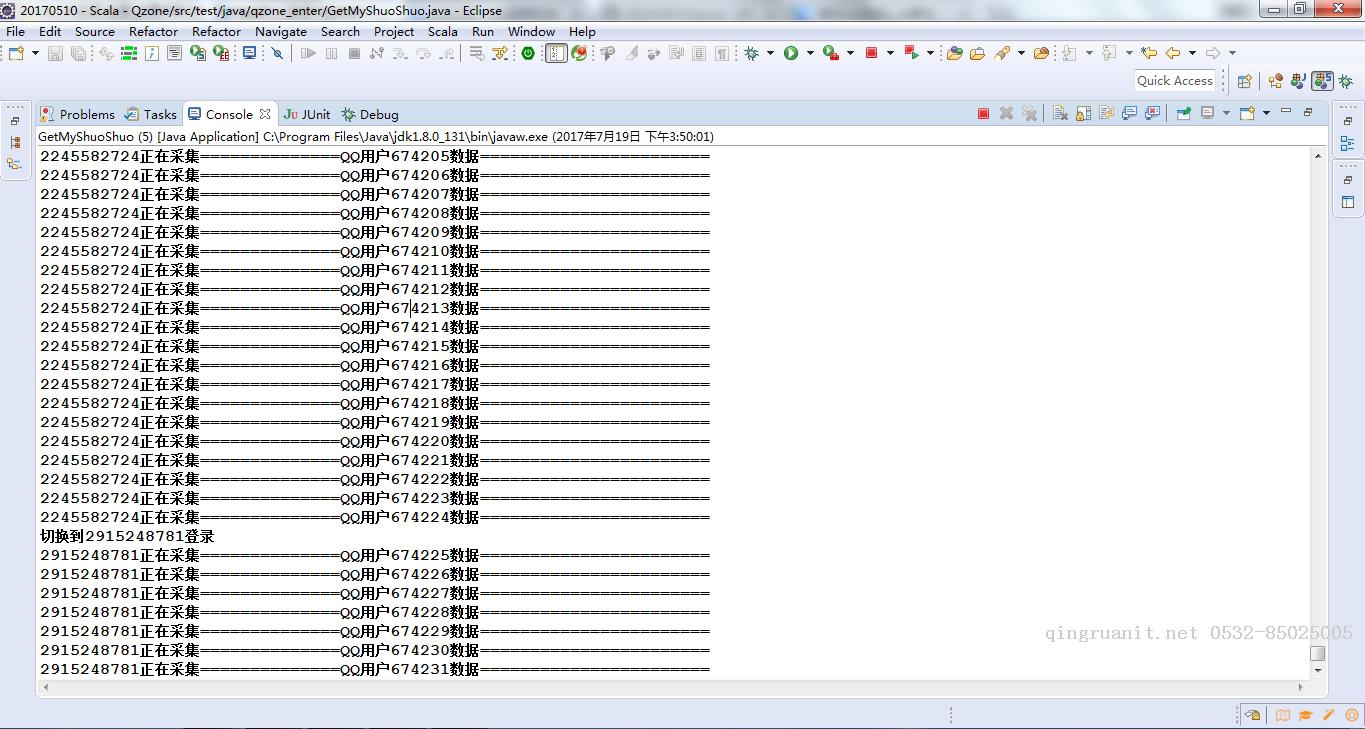Click the Resume debug icon
1365x729 pixels.
click(308, 53)
